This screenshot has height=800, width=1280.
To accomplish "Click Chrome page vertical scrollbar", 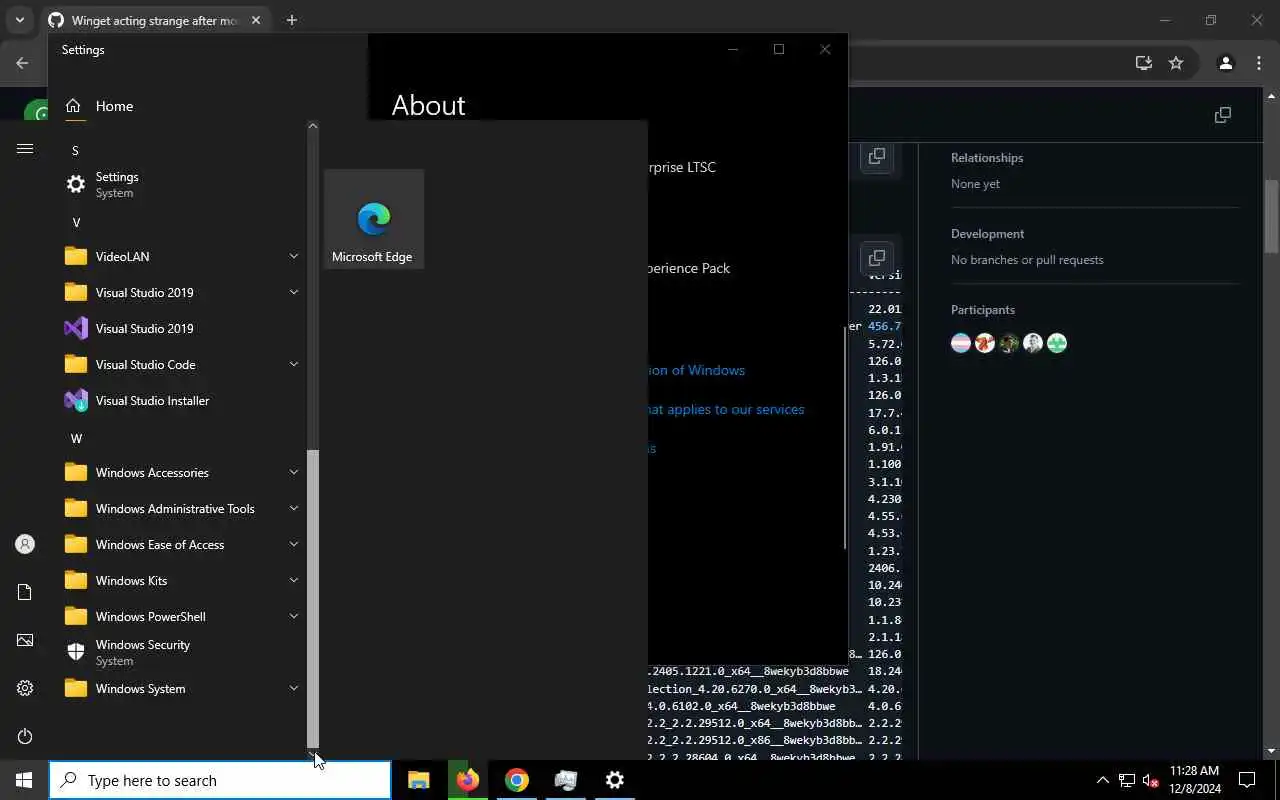I will [x=1271, y=215].
